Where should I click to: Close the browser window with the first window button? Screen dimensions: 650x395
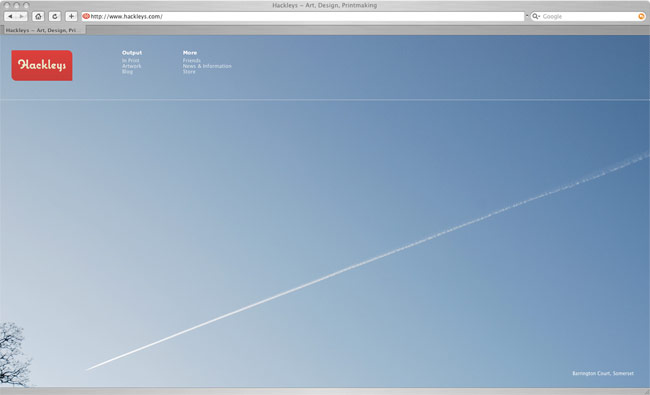pyautogui.click(x=7, y=5)
